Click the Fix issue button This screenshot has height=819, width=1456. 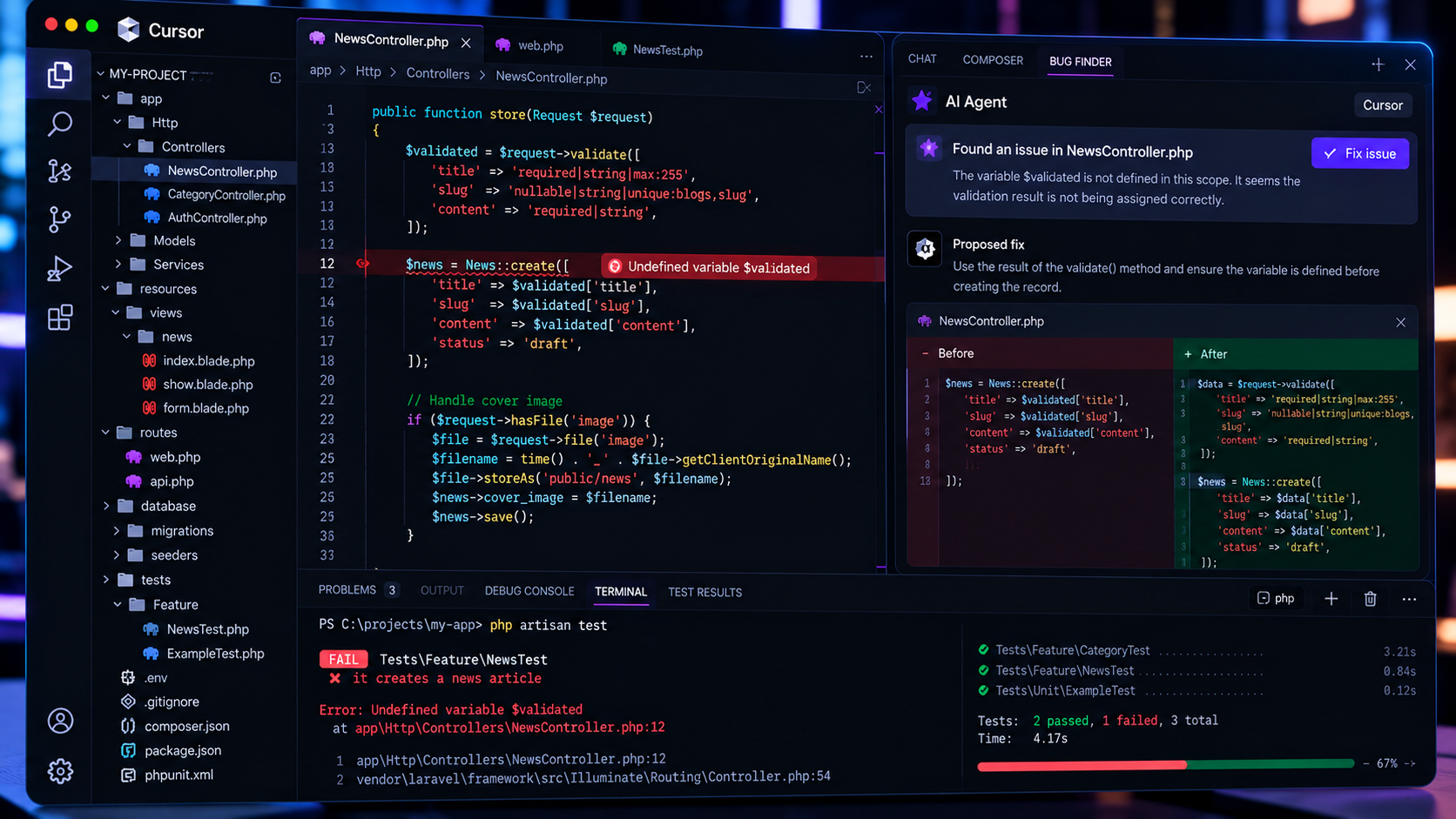(1359, 153)
